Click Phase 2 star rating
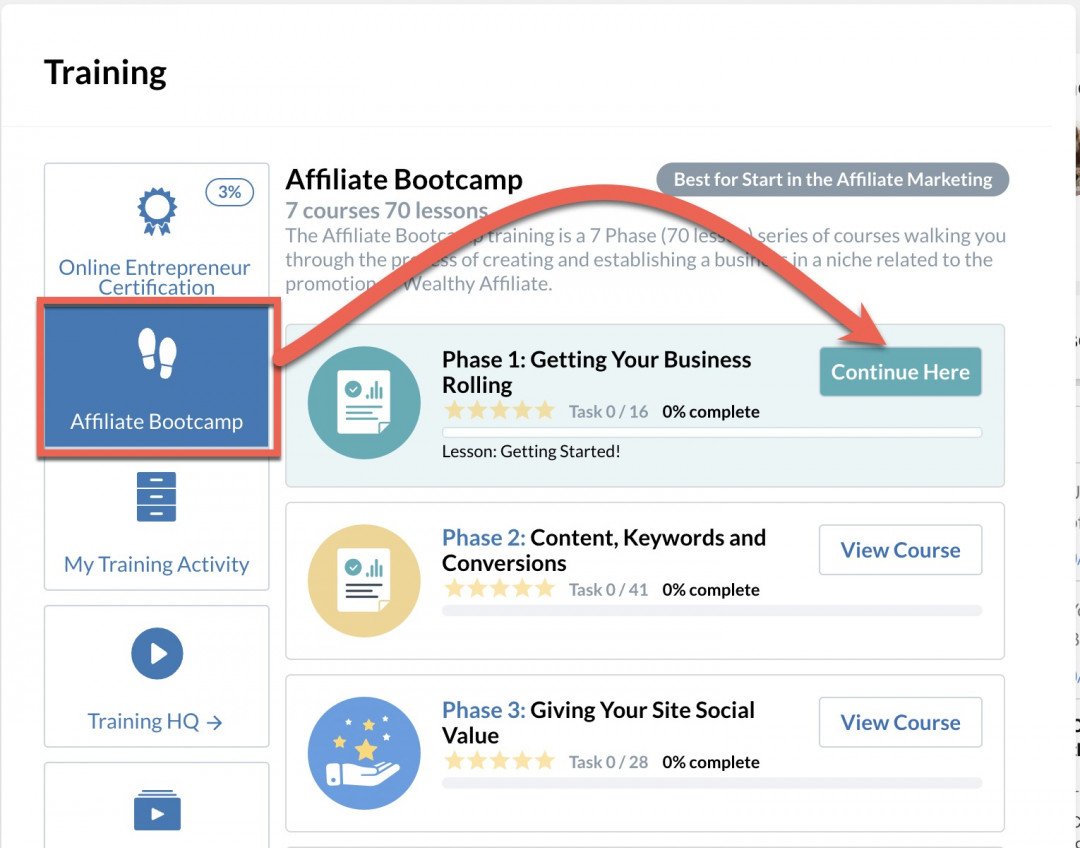Screen dimensions: 1080x848 click(x=499, y=588)
